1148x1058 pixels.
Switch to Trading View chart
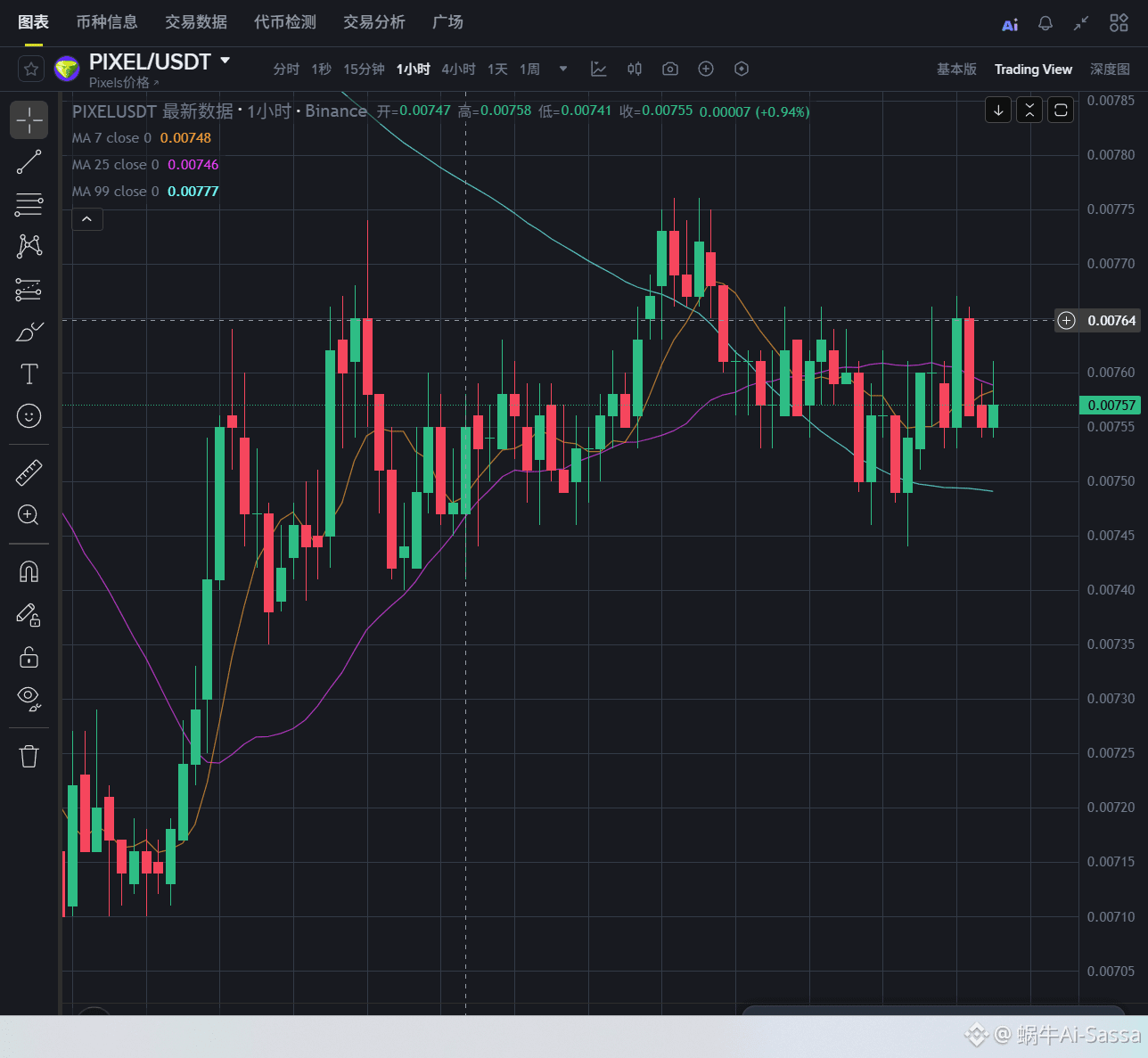tap(1033, 70)
